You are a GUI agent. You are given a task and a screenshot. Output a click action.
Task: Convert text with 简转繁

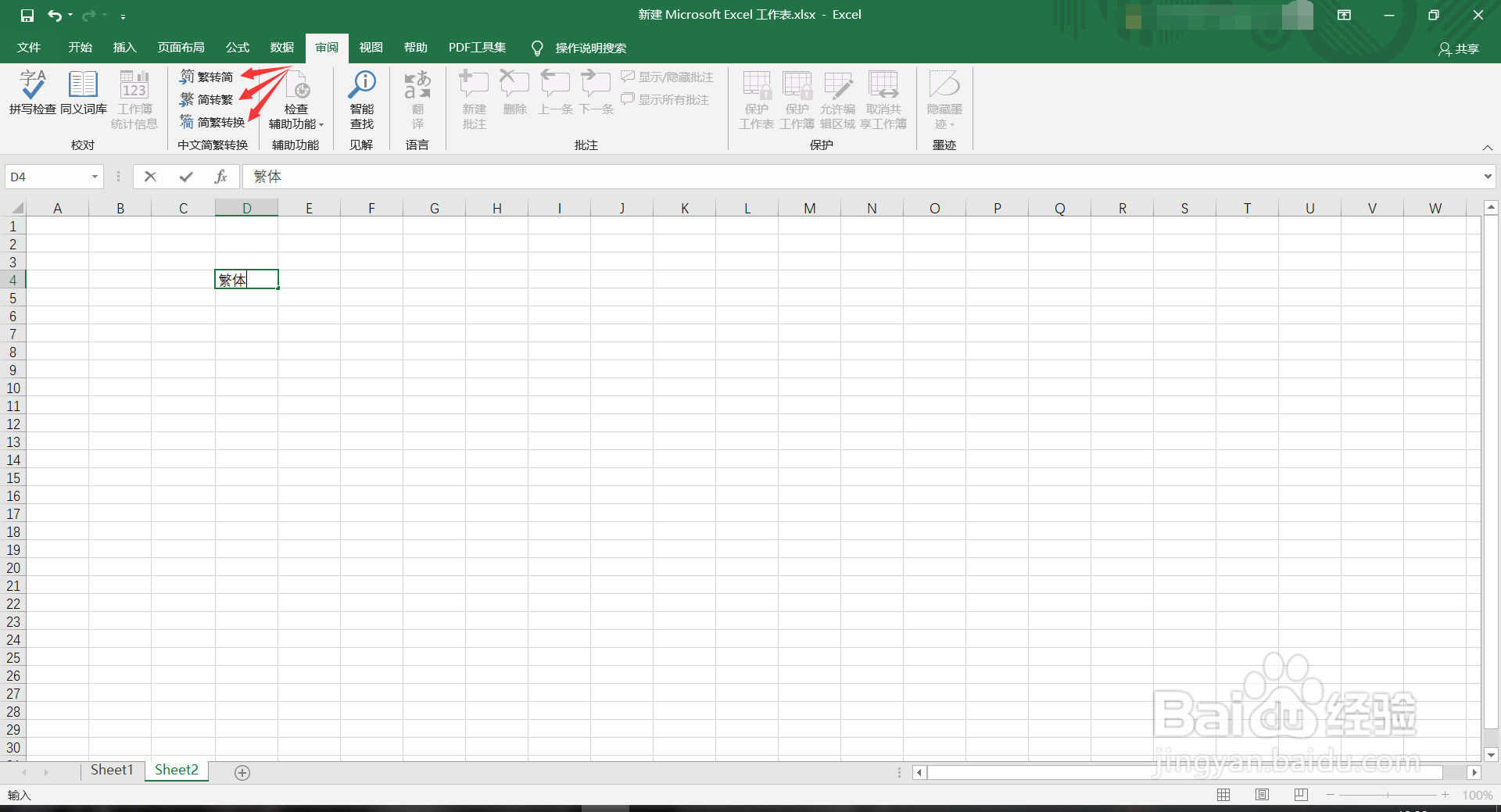[x=206, y=99]
